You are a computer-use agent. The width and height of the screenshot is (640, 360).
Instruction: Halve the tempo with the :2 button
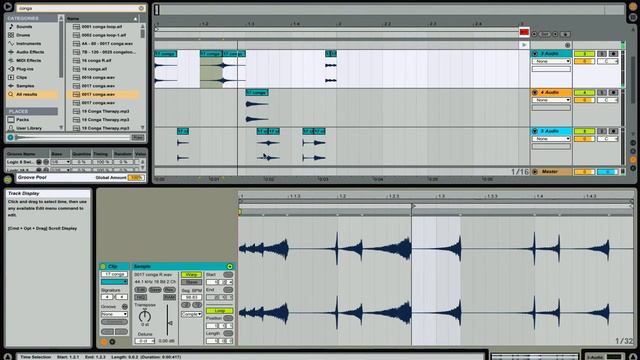pos(186,305)
